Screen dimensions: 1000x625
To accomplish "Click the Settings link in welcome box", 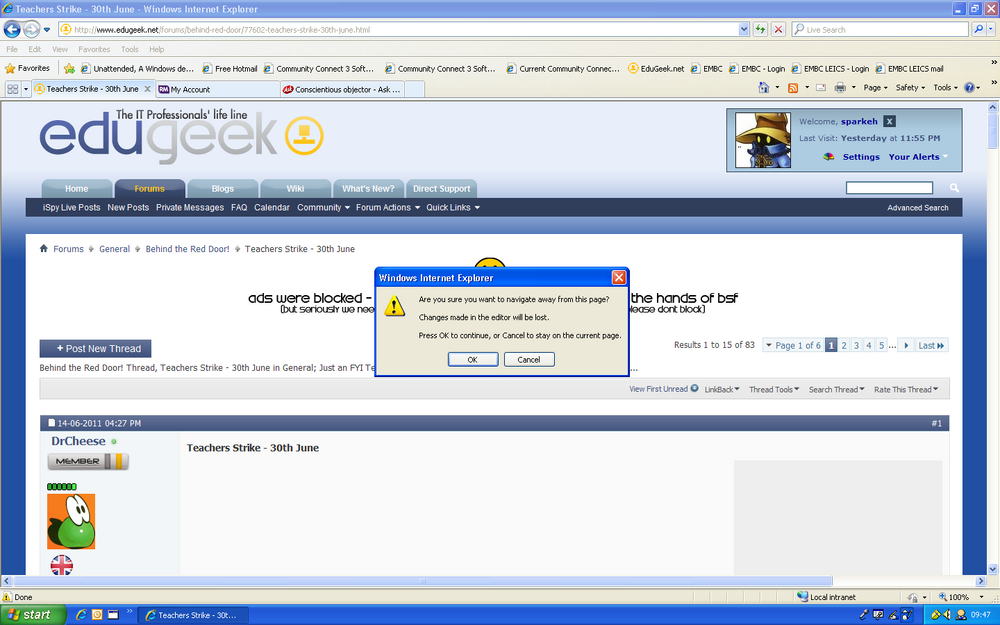I will click(x=861, y=157).
